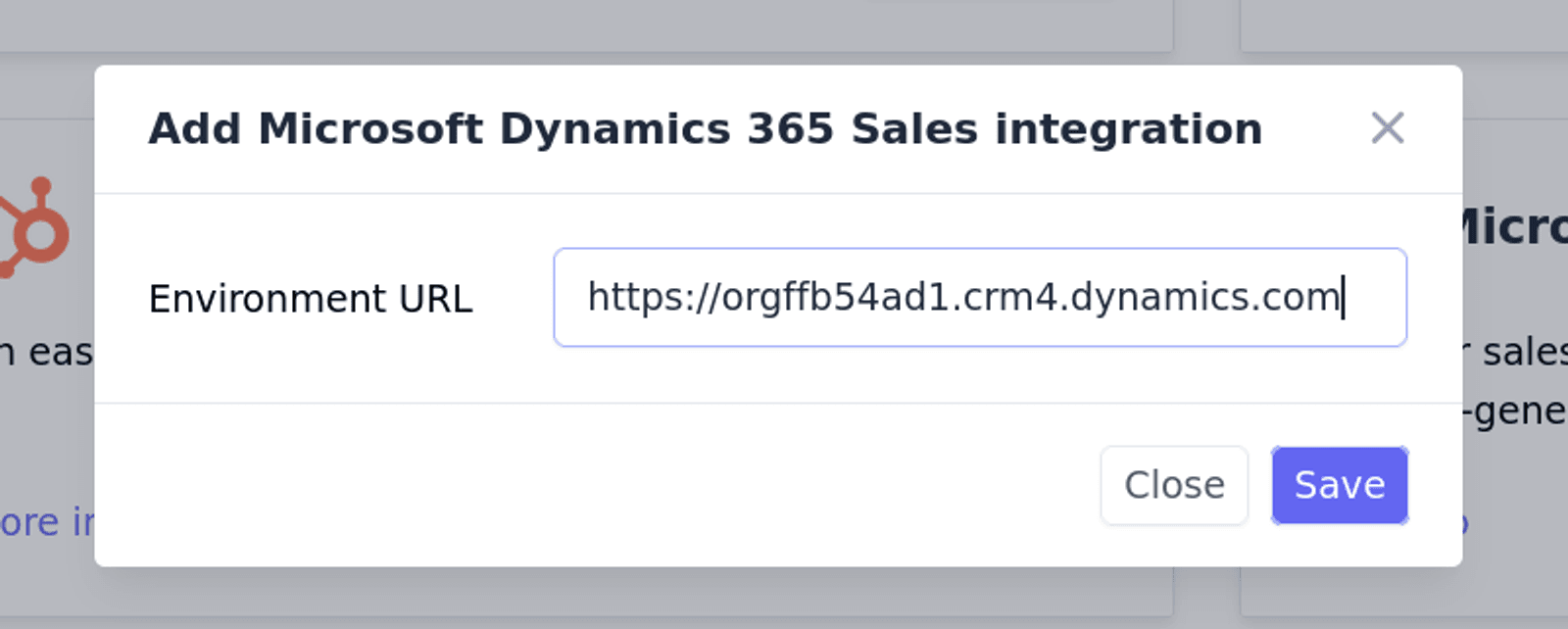Image resolution: width=1568 pixels, height=629 pixels.
Task: Tap the close cross in the top right corner
Action: point(1390,128)
